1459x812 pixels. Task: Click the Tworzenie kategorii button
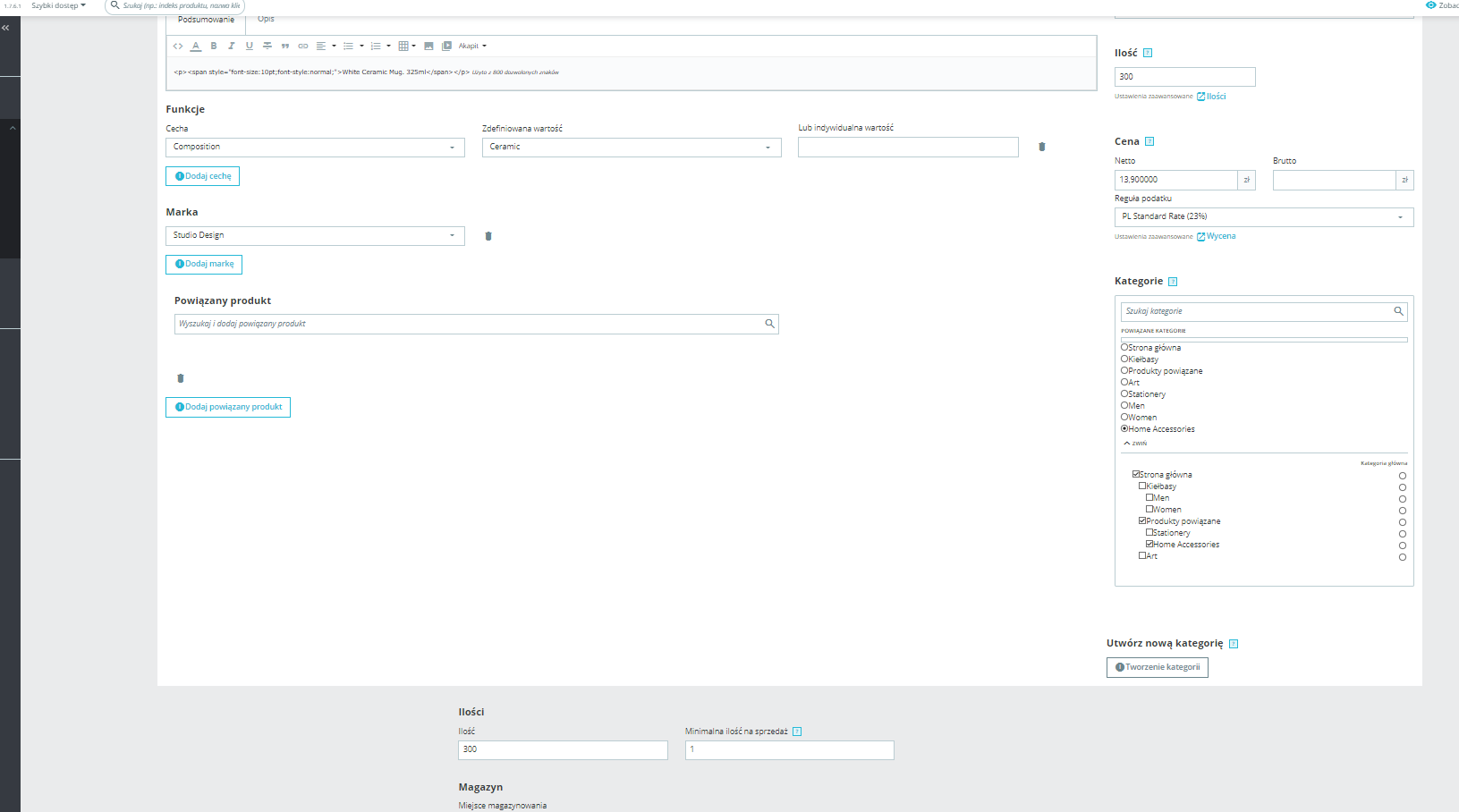click(x=1158, y=667)
